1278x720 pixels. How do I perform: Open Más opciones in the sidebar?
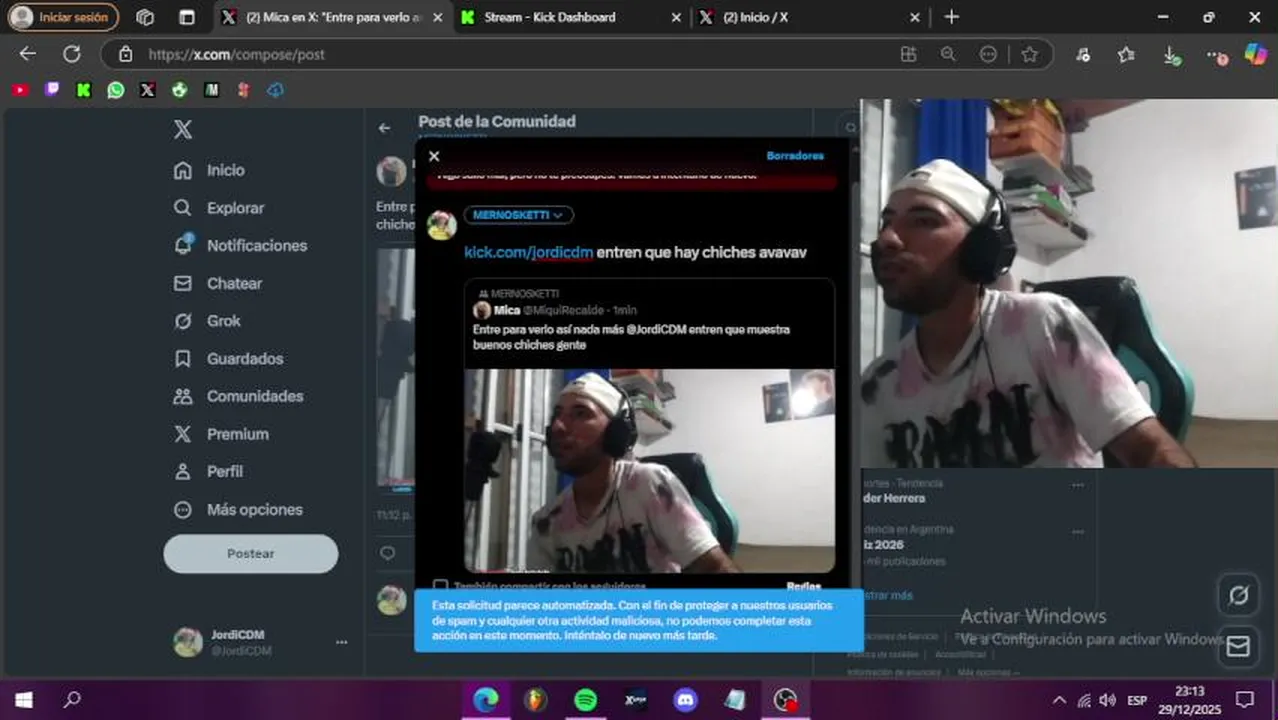pos(238,509)
